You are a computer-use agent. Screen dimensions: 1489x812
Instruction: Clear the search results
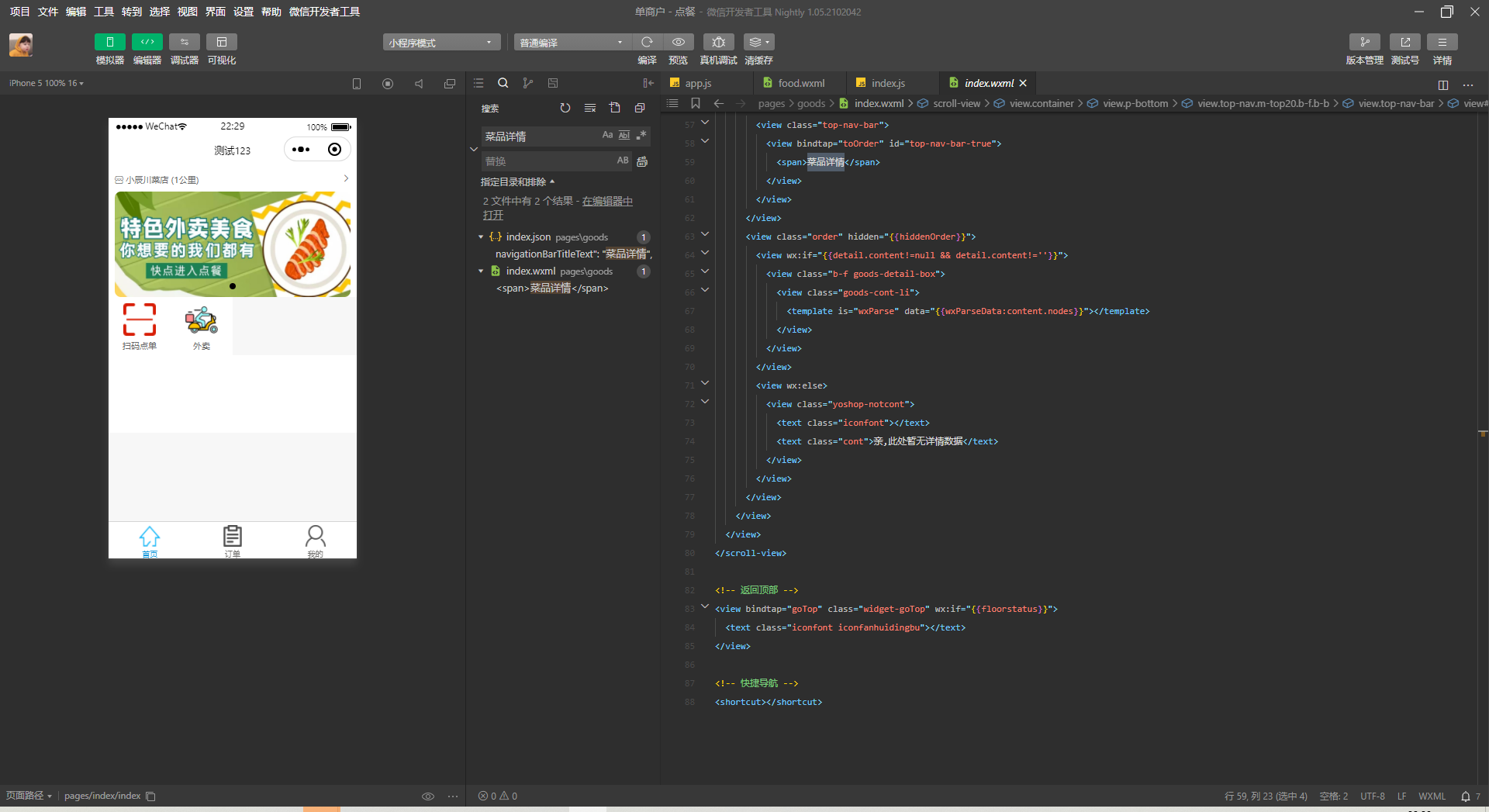pos(590,108)
